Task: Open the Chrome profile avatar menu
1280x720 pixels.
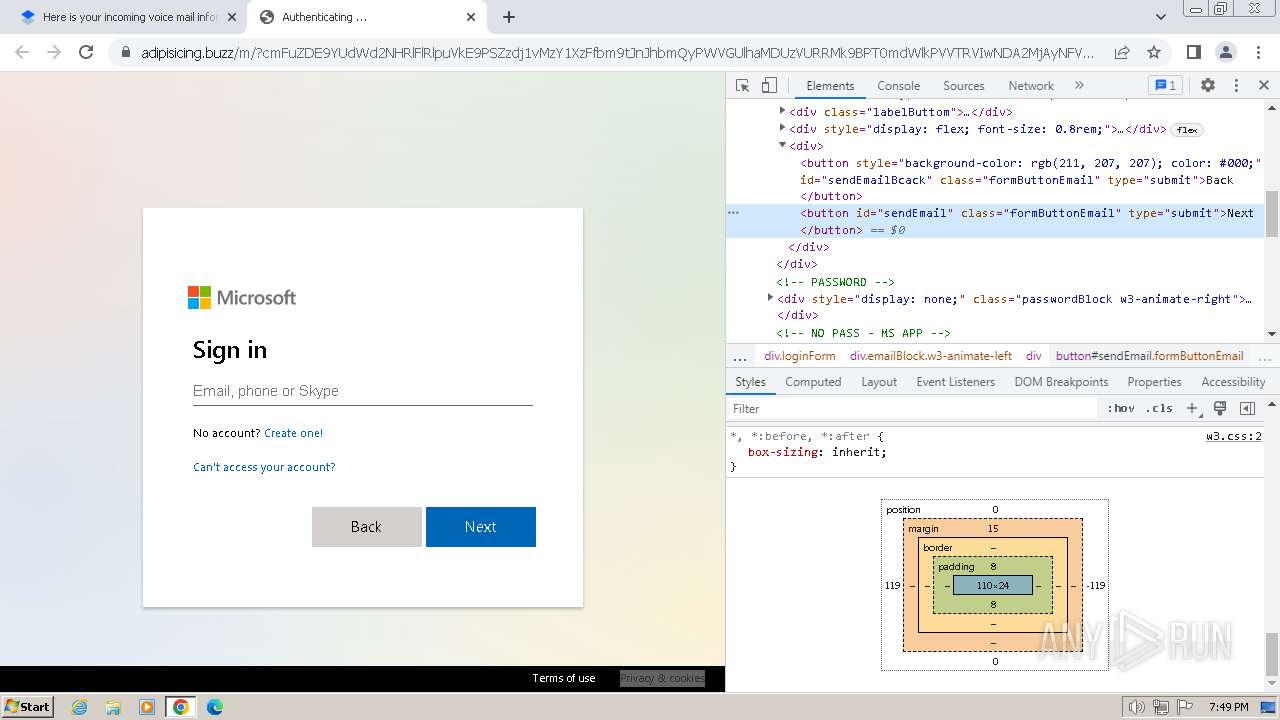Action: click(1225, 52)
